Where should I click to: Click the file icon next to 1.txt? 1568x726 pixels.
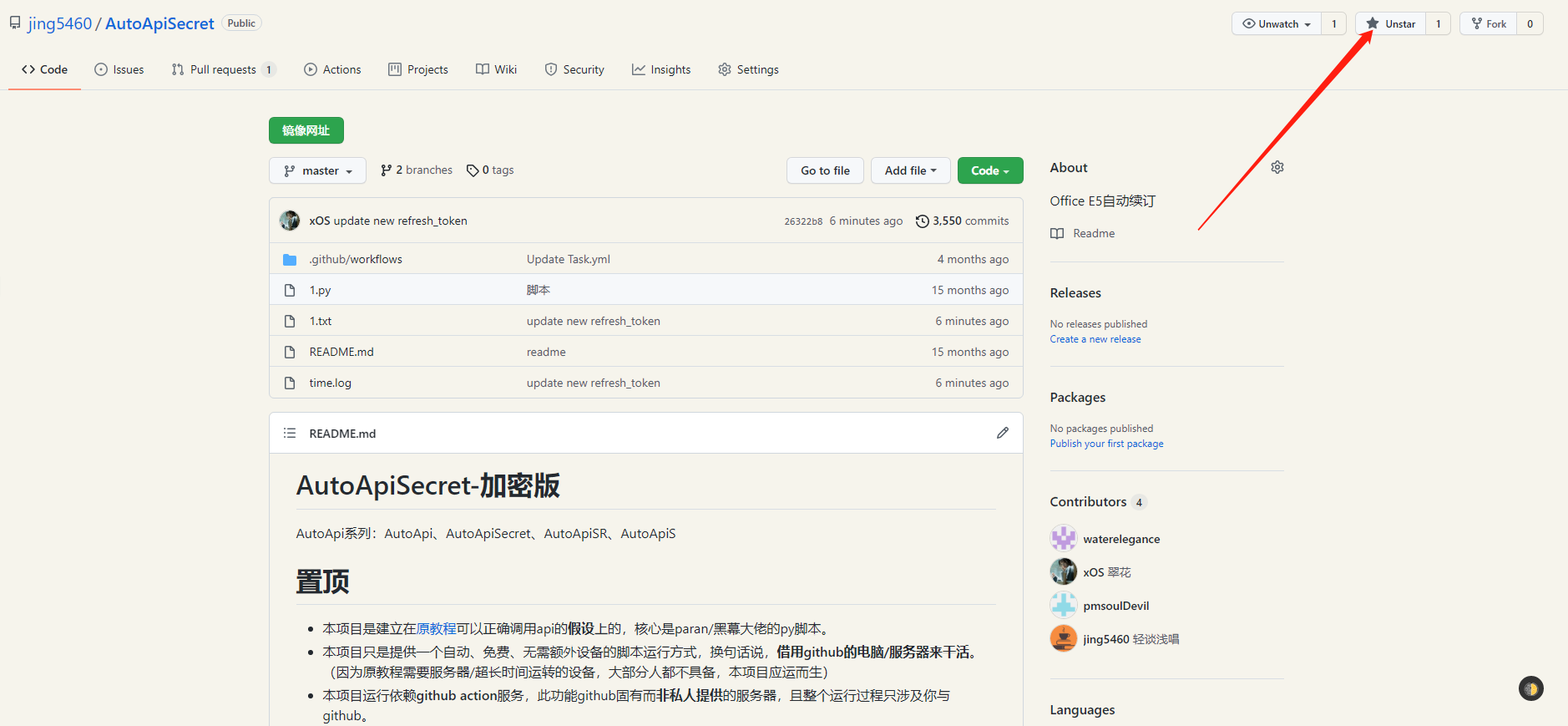click(x=290, y=321)
